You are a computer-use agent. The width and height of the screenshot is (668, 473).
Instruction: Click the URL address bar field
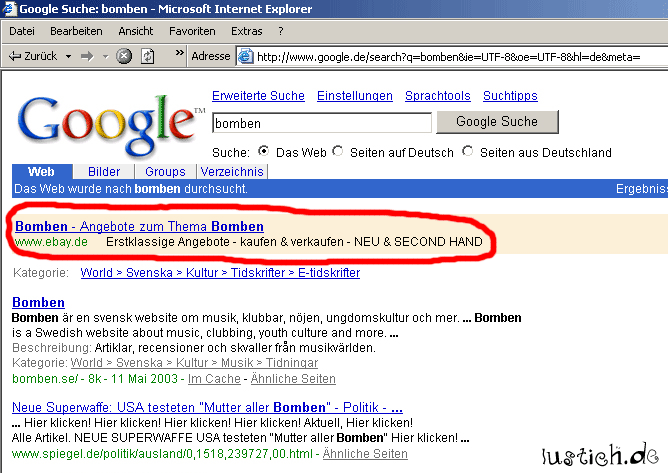click(x=452, y=57)
